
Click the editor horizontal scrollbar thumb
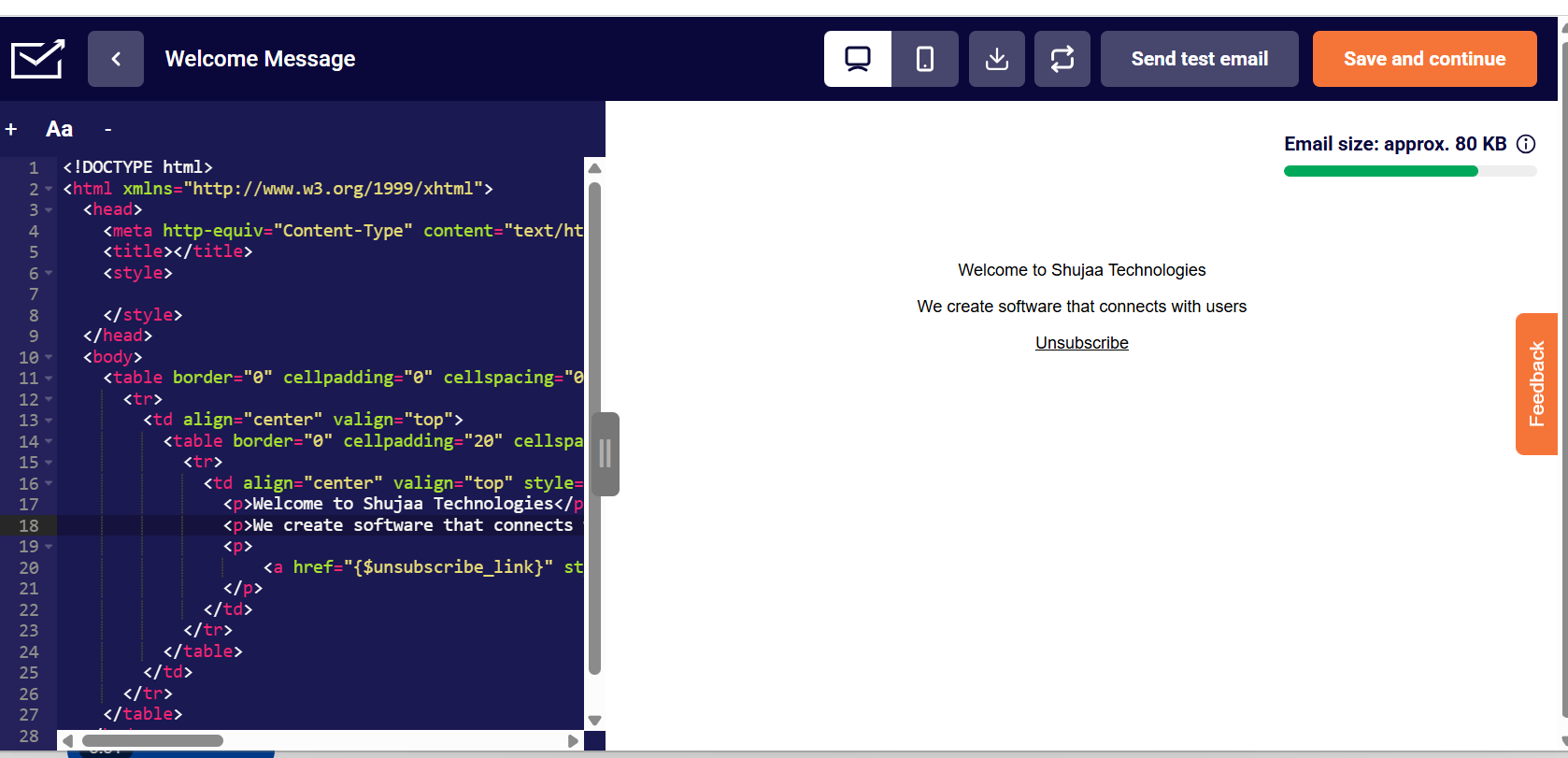[152, 740]
